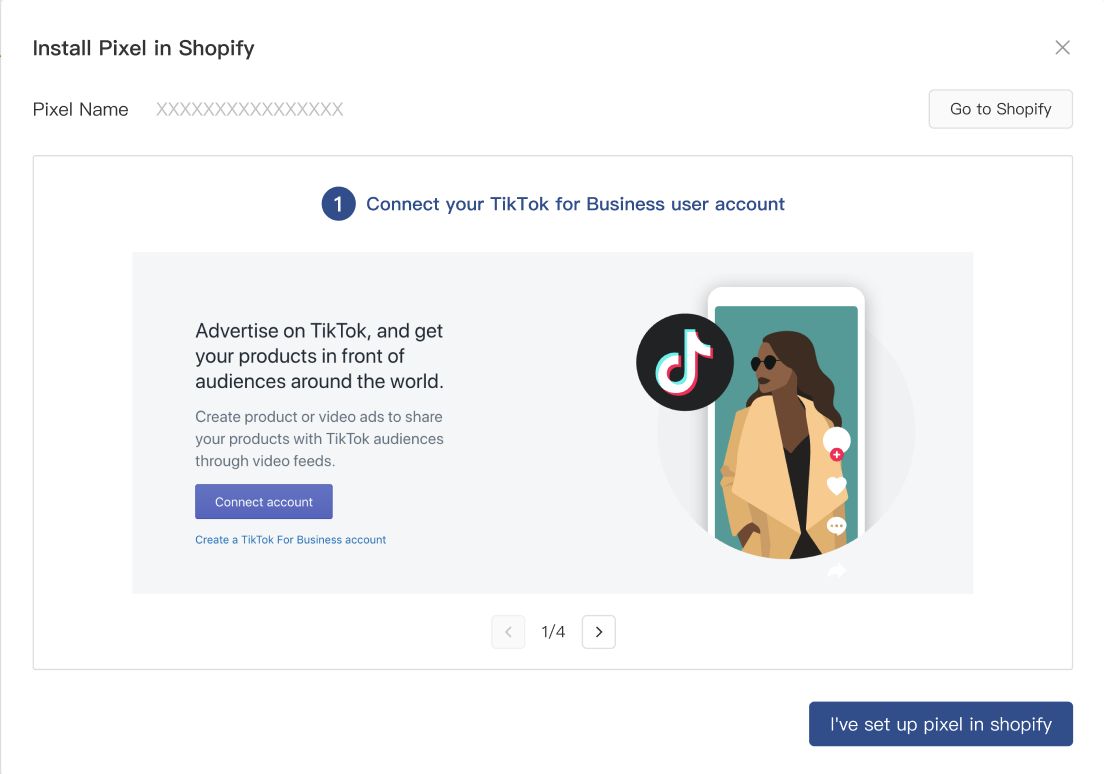Close the Install Pixel dialog via X icon
Image resolution: width=1104 pixels, height=774 pixels.
click(x=1062, y=47)
